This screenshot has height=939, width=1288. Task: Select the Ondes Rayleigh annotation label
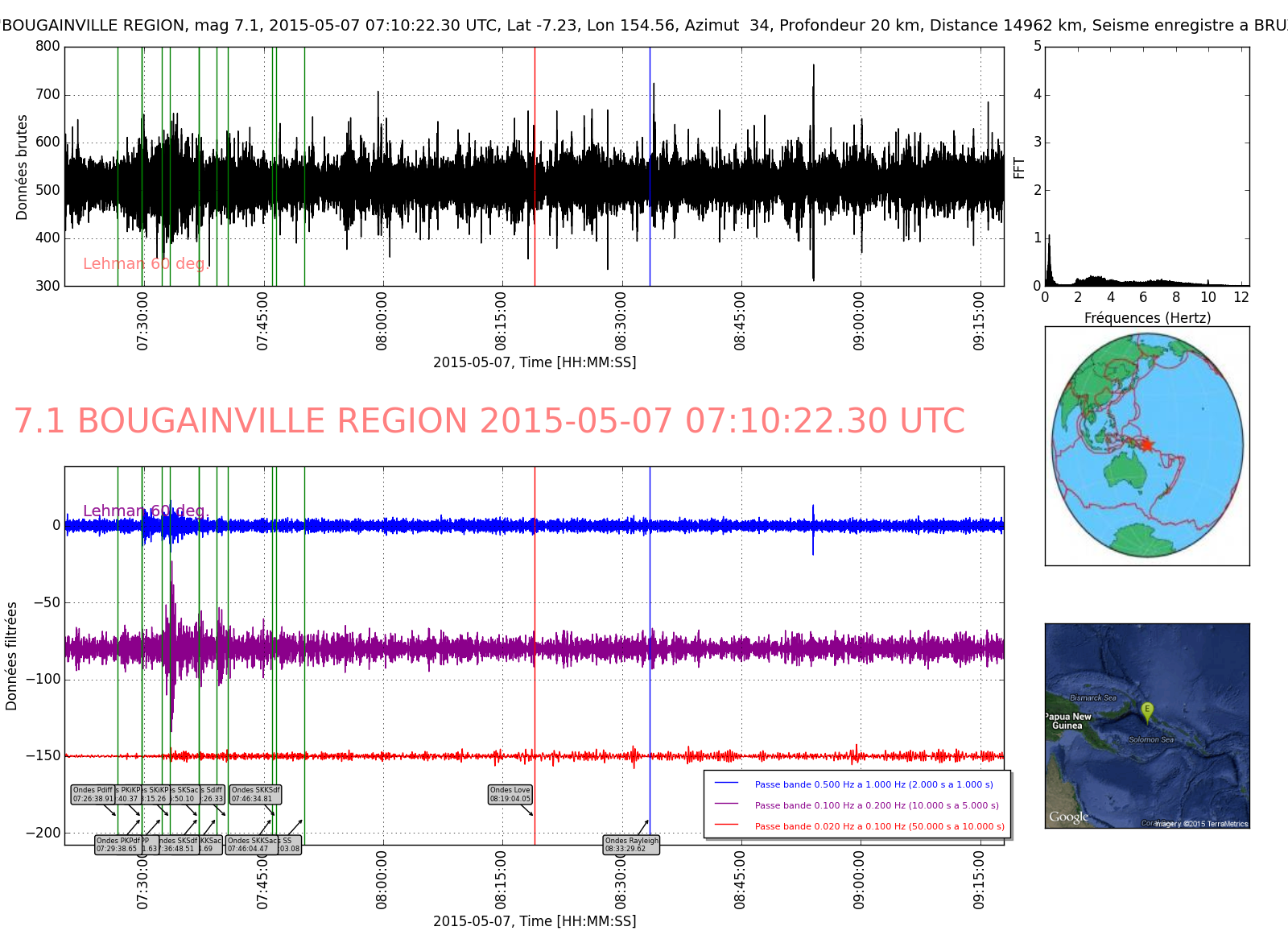(631, 845)
